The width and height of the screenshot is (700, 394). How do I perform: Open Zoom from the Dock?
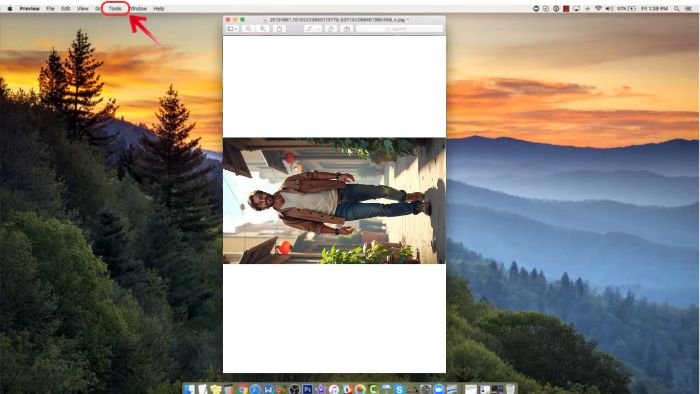pos(439,389)
